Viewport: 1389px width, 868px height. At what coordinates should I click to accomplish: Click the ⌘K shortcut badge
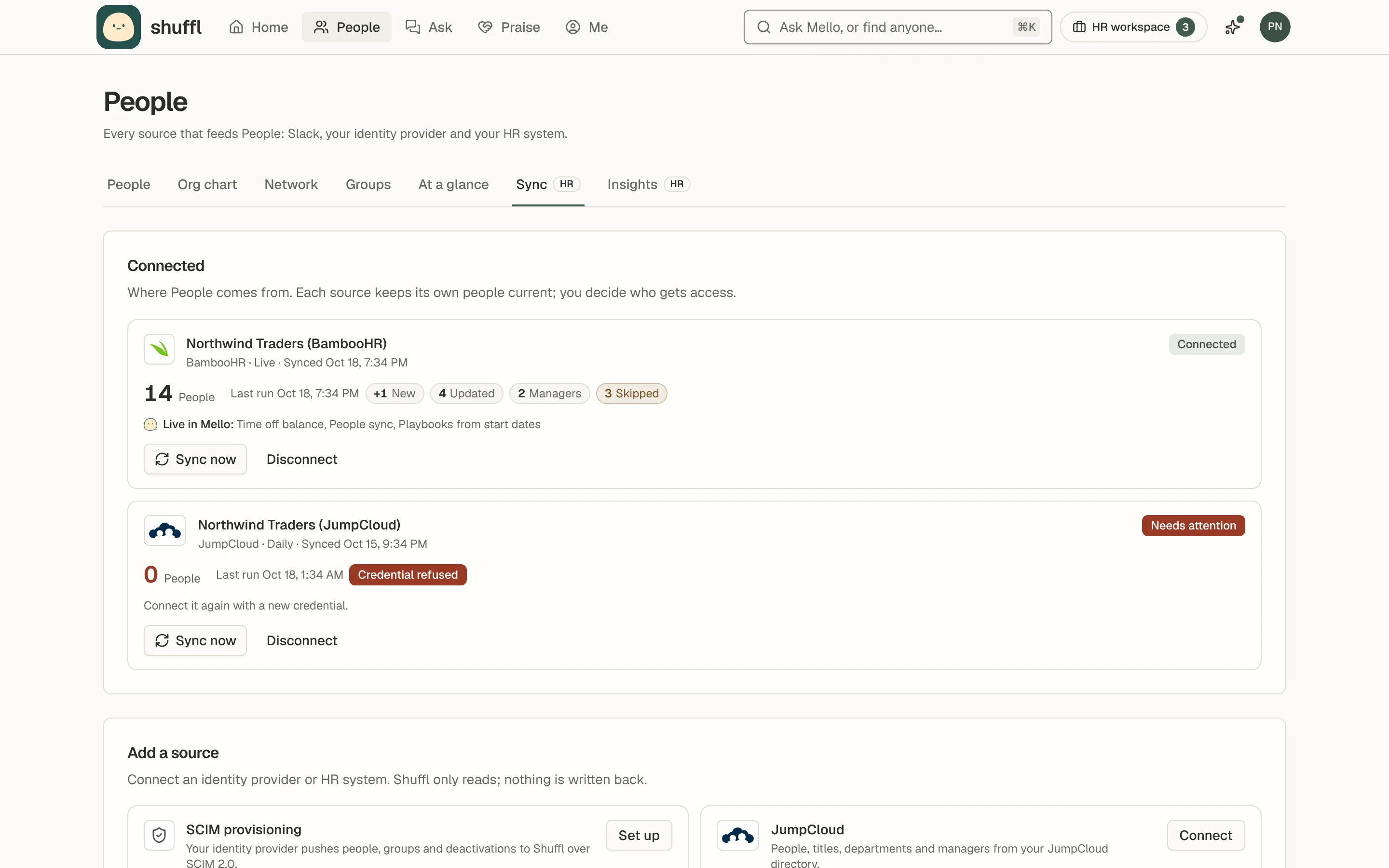(x=1026, y=27)
